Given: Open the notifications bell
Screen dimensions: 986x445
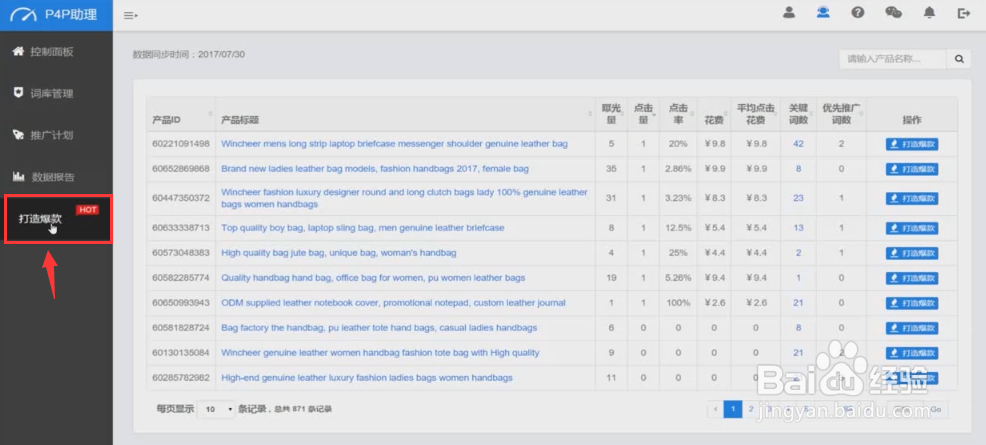Looking at the screenshot, I should (x=929, y=13).
